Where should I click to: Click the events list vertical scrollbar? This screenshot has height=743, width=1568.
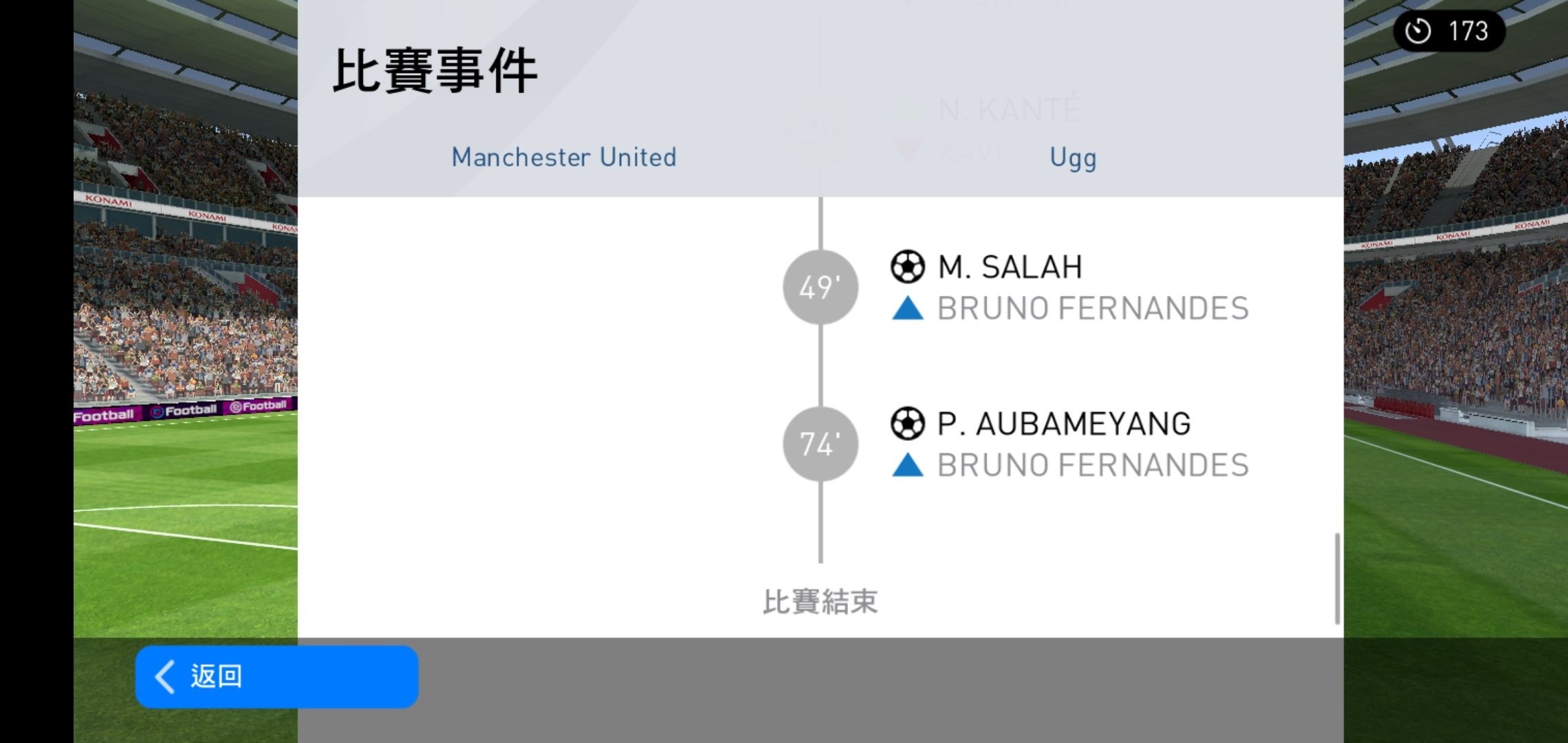(x=1337, y=579)
